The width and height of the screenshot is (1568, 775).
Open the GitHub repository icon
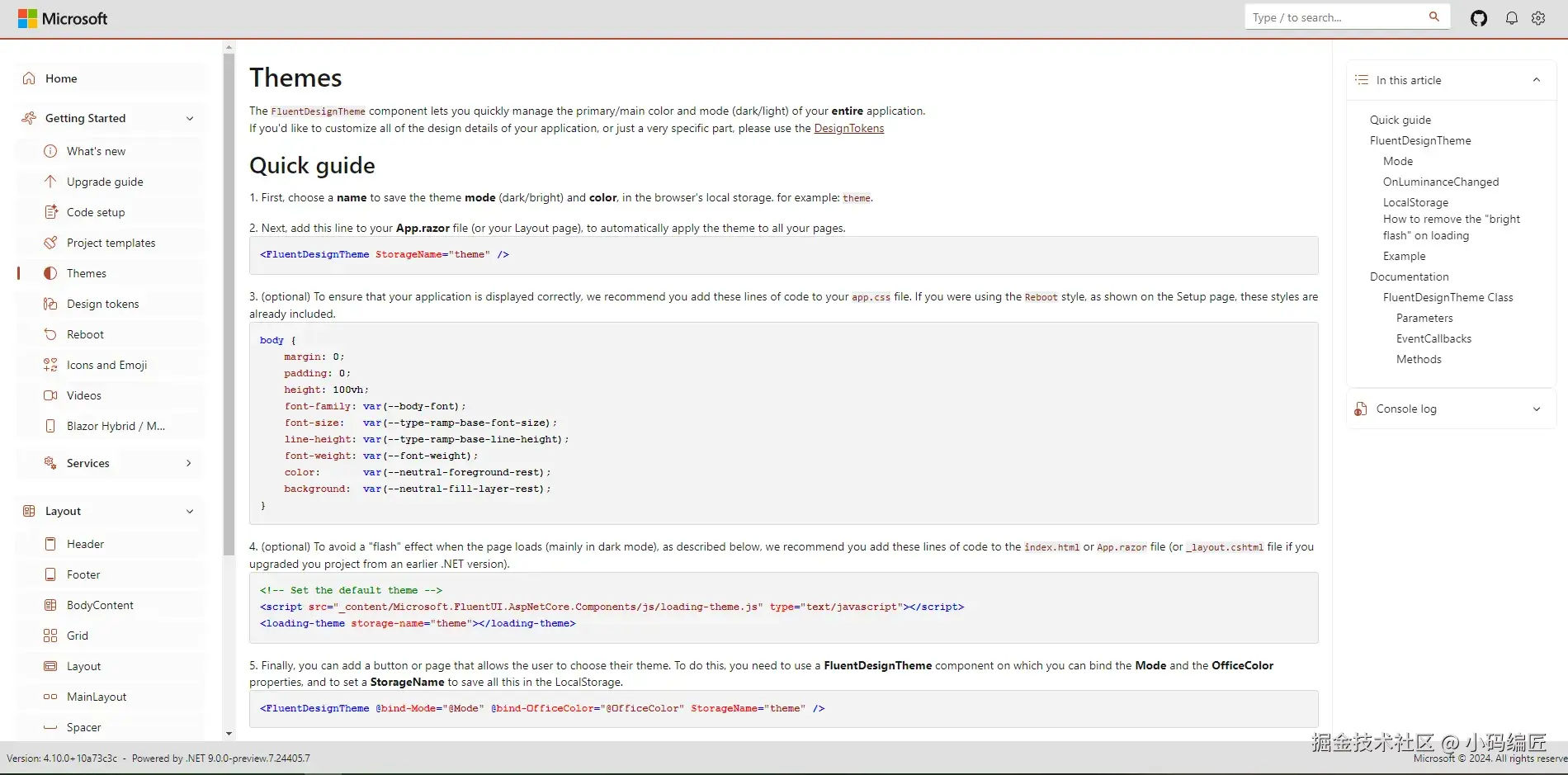point(1479,18)
